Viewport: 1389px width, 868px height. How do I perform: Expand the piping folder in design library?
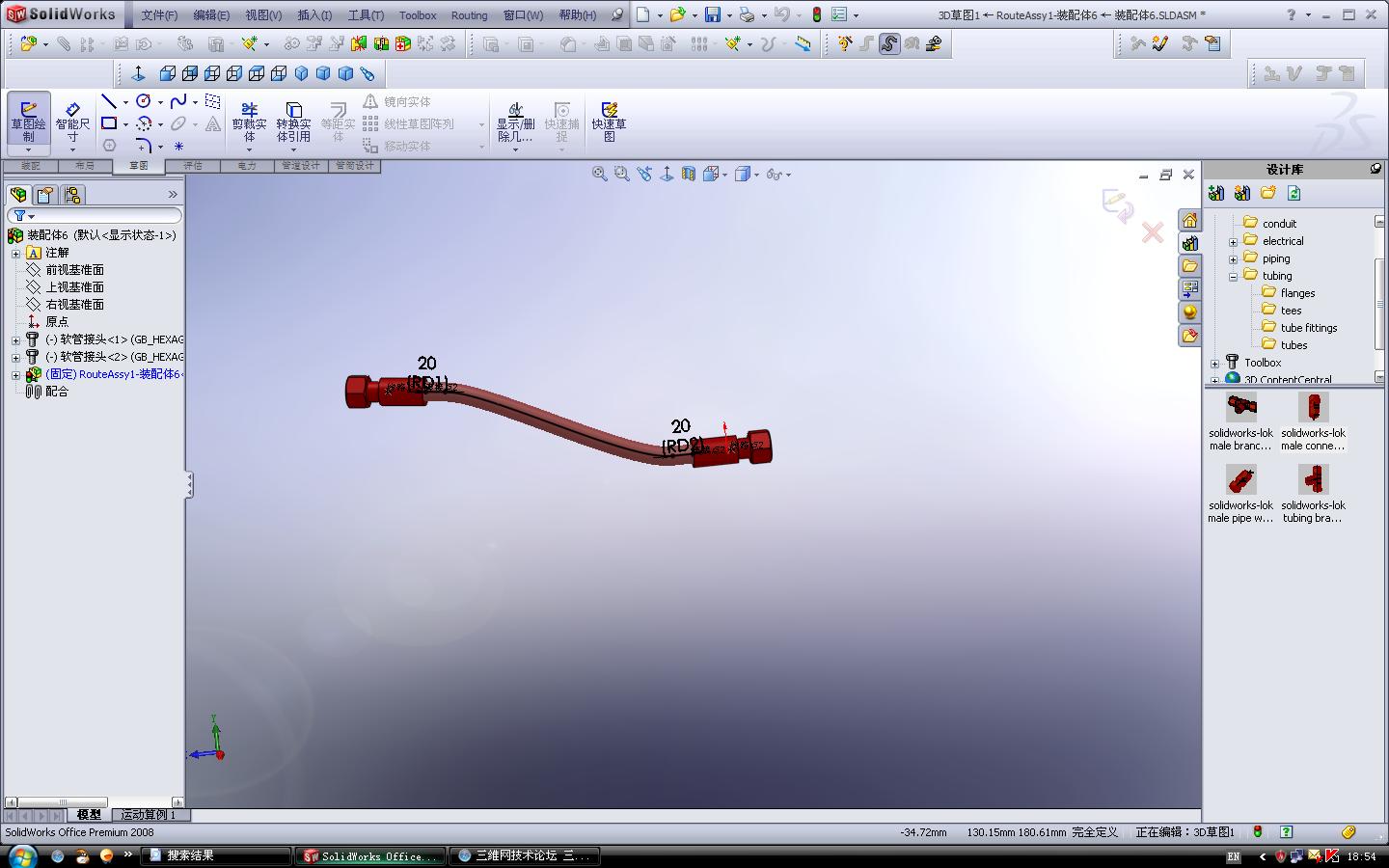(x=1233, y=258)
